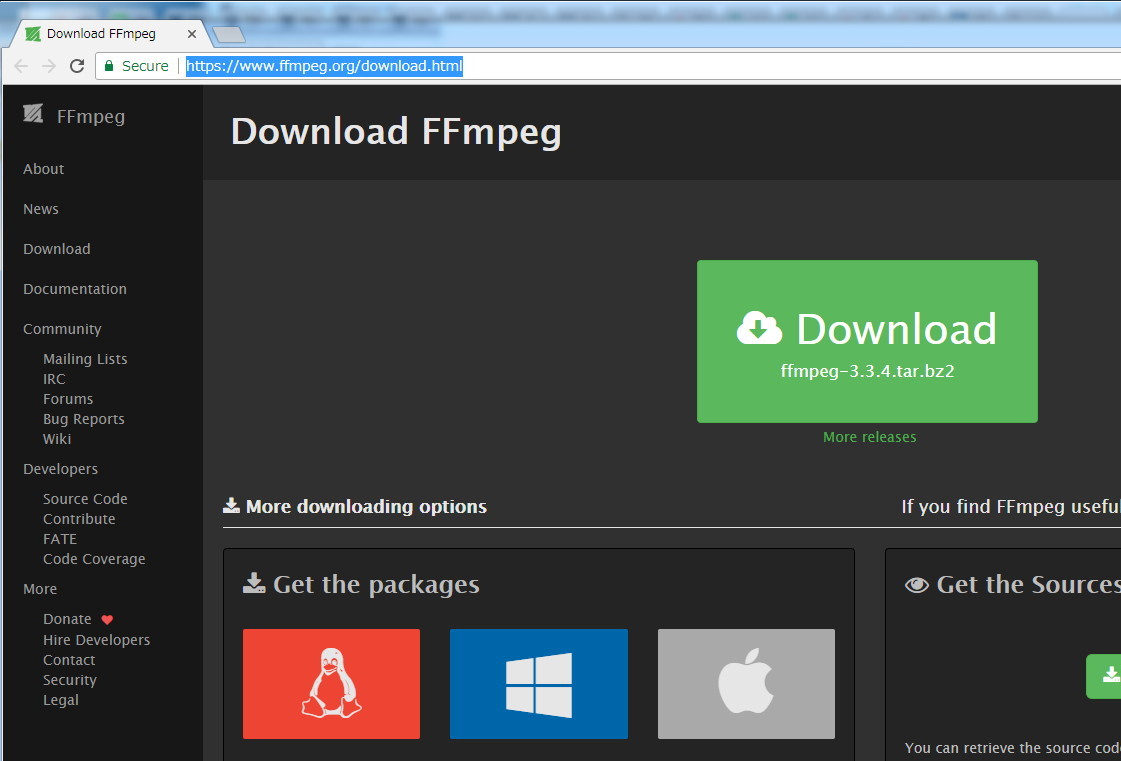Click the green secure padlock icon
This screenshot has width=1121, height=761.
(109, 66)
